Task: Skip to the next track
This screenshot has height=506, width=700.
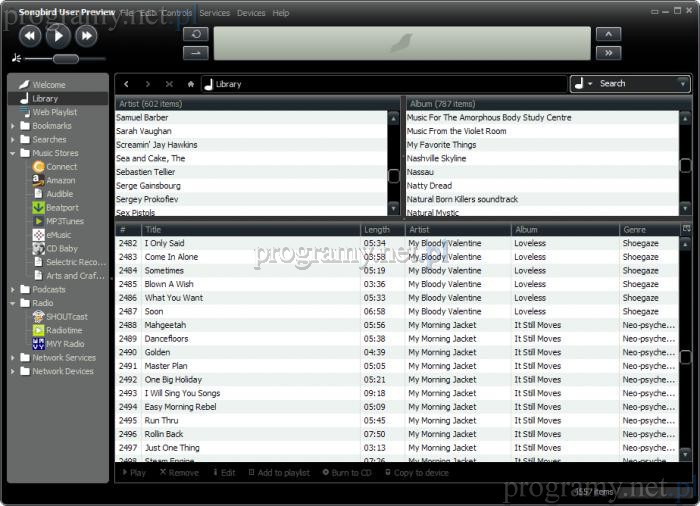Action: pos(87,36)
